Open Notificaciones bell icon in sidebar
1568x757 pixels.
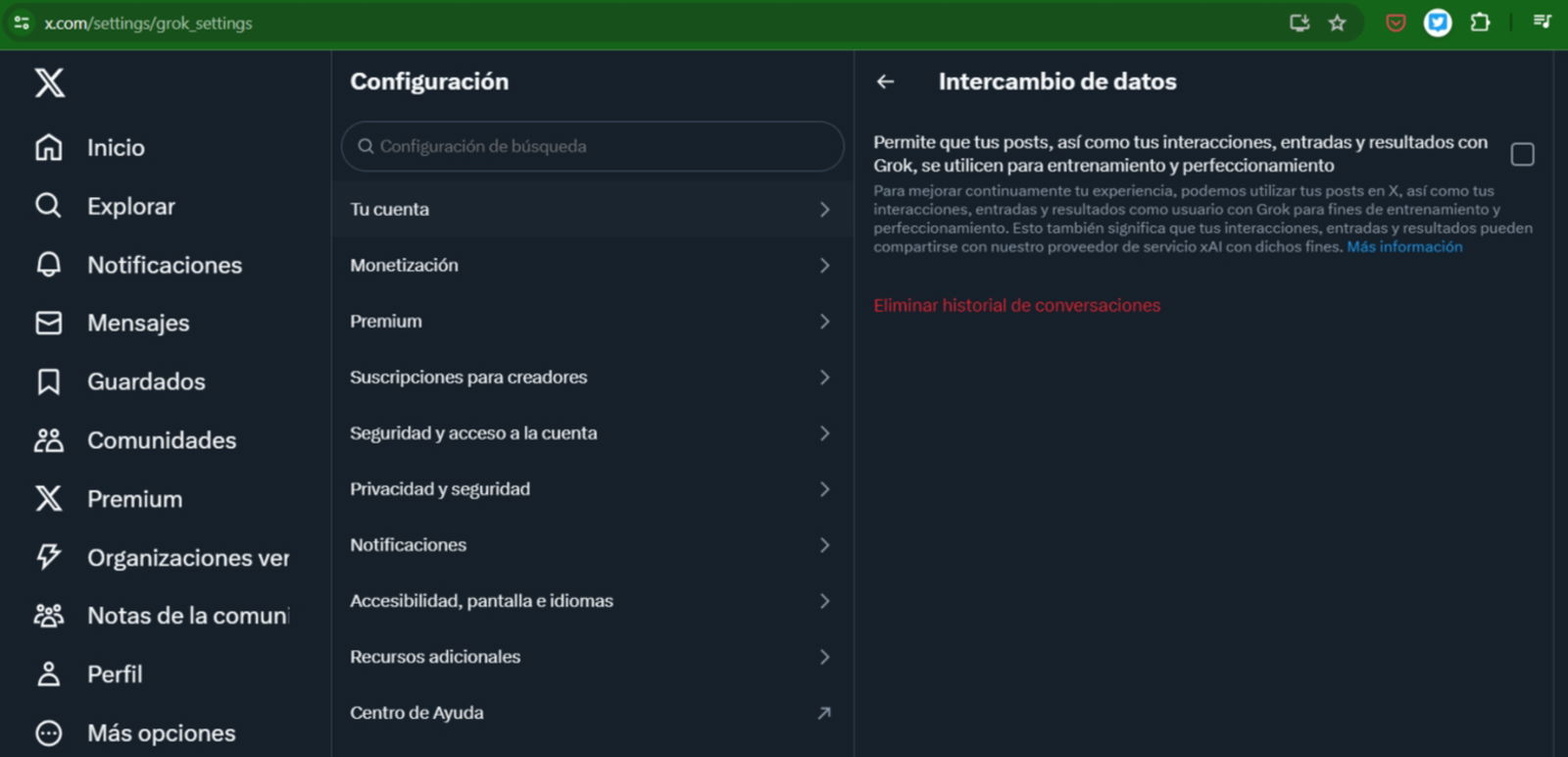click(49, 265)
